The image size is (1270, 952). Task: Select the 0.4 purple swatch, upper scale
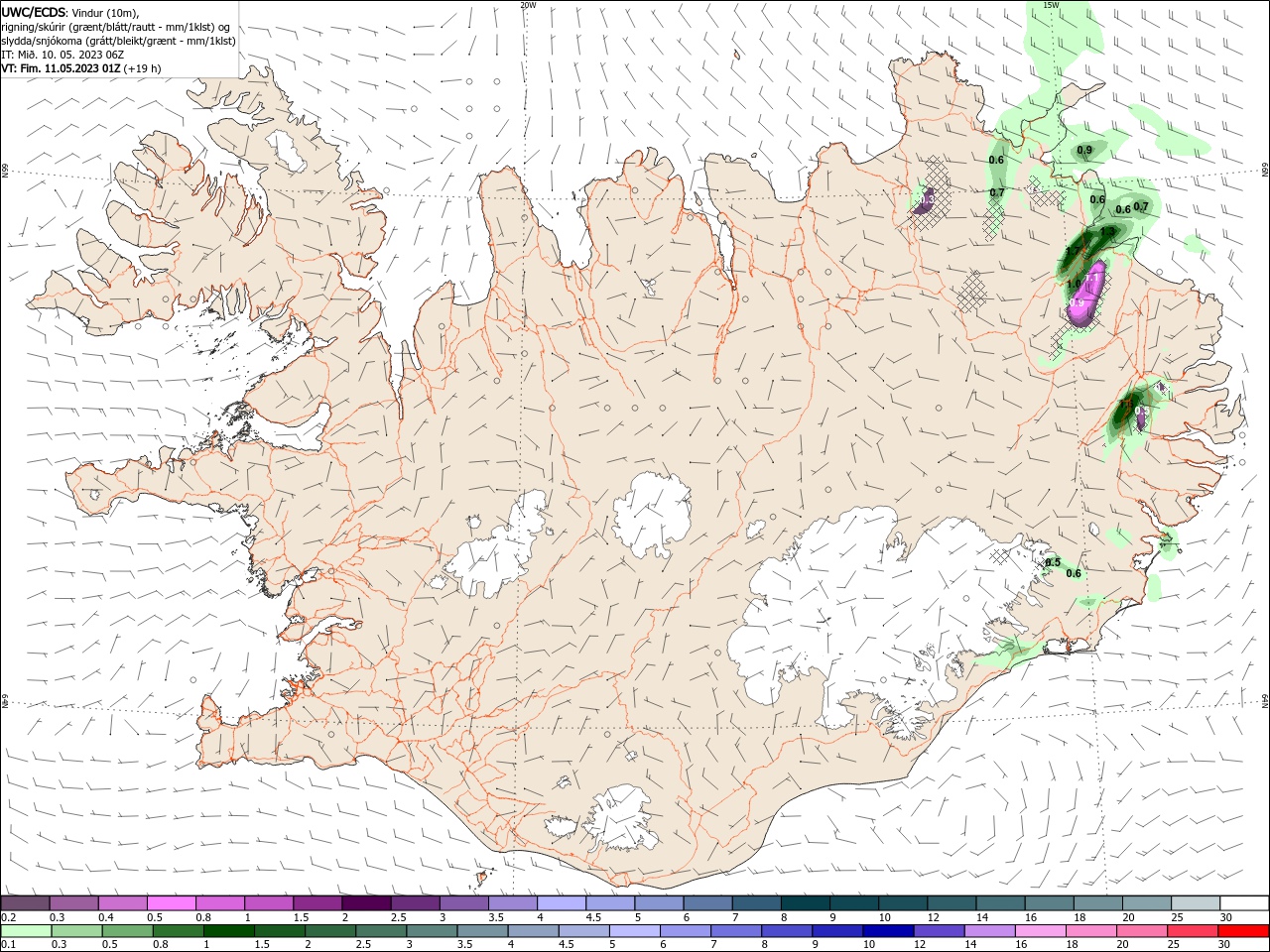point(122,903)
